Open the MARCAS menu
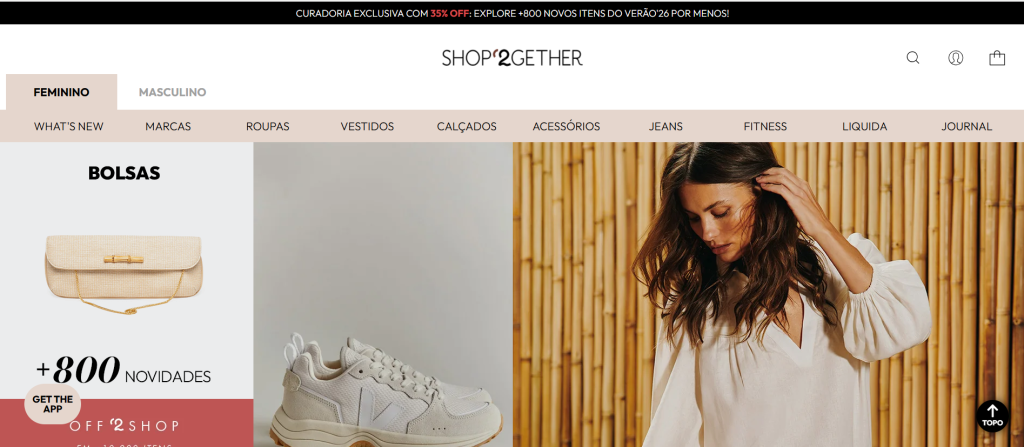Image resolution: width=1024 pixels, height=447 pixels. coord(168,126)
